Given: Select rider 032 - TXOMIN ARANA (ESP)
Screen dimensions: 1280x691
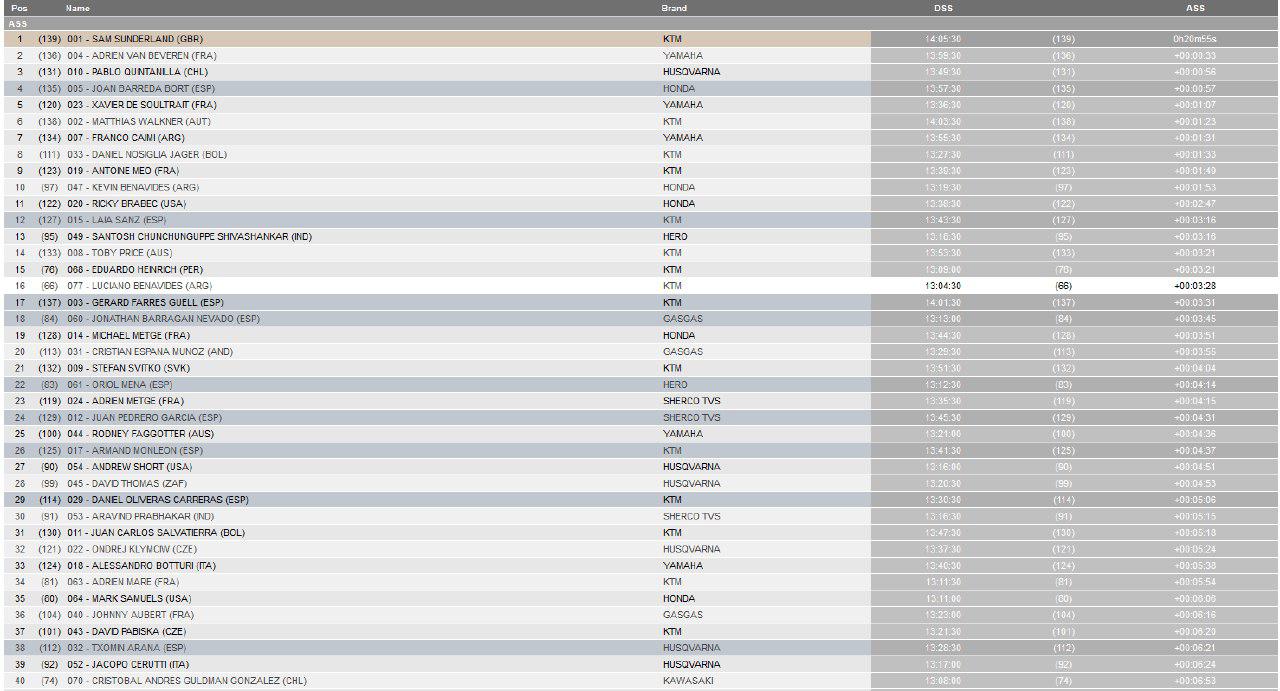Looking at the screenshot, I should tap(126, 647).
